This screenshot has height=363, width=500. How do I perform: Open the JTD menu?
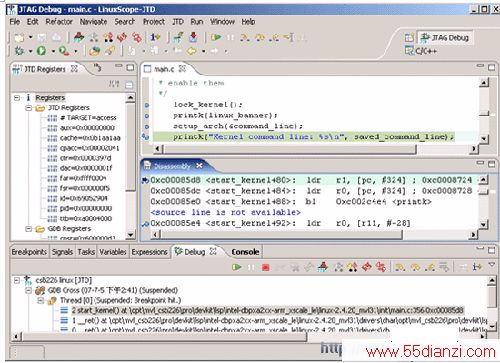pos(178,22)
